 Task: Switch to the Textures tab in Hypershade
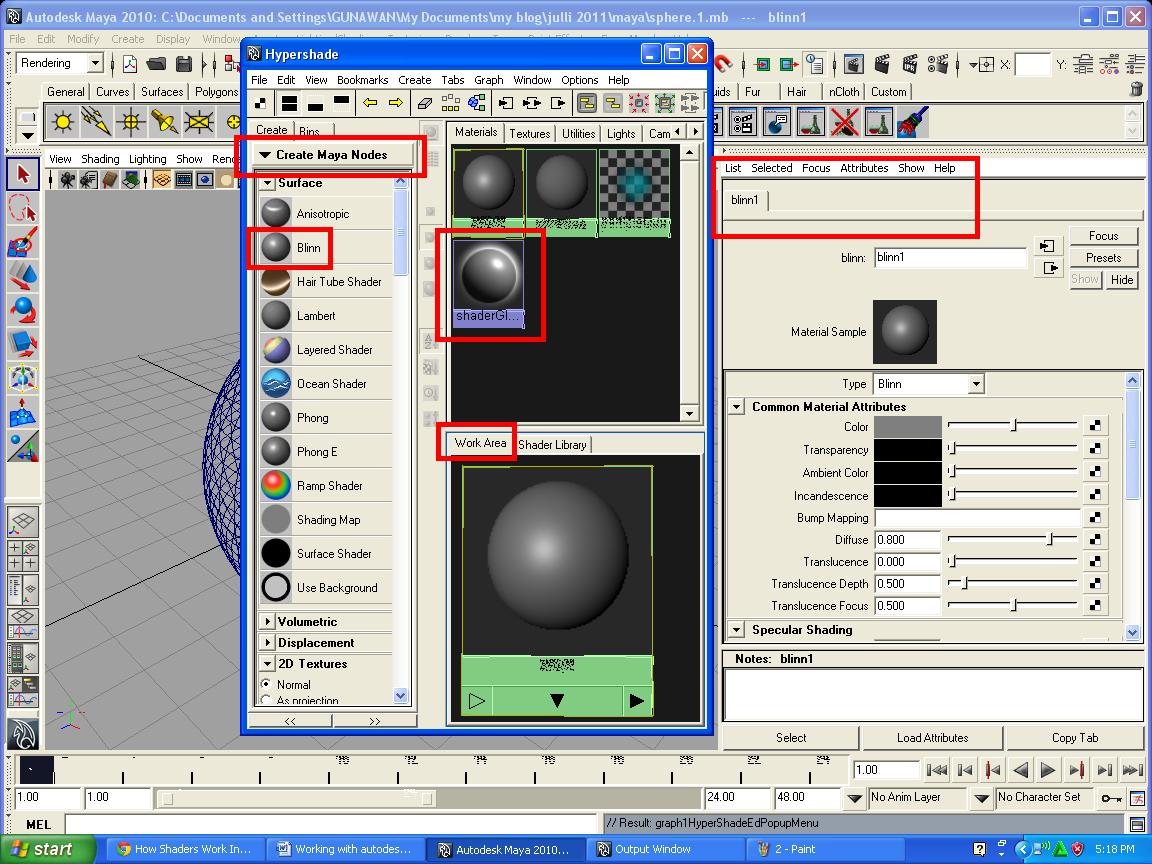click(x=530, y=134)
